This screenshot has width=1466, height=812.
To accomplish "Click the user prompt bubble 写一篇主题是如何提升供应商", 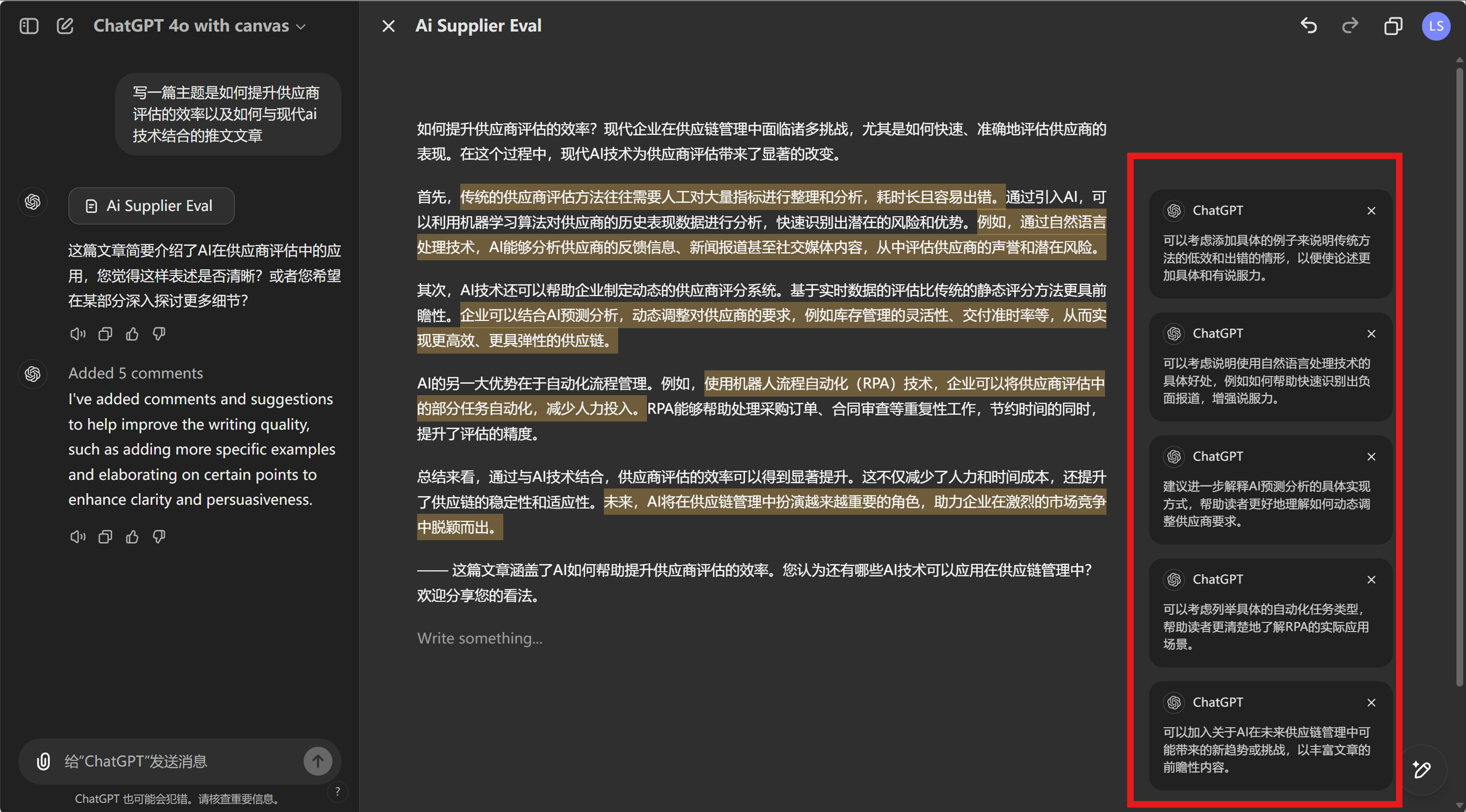I will [x=228, y=114].
